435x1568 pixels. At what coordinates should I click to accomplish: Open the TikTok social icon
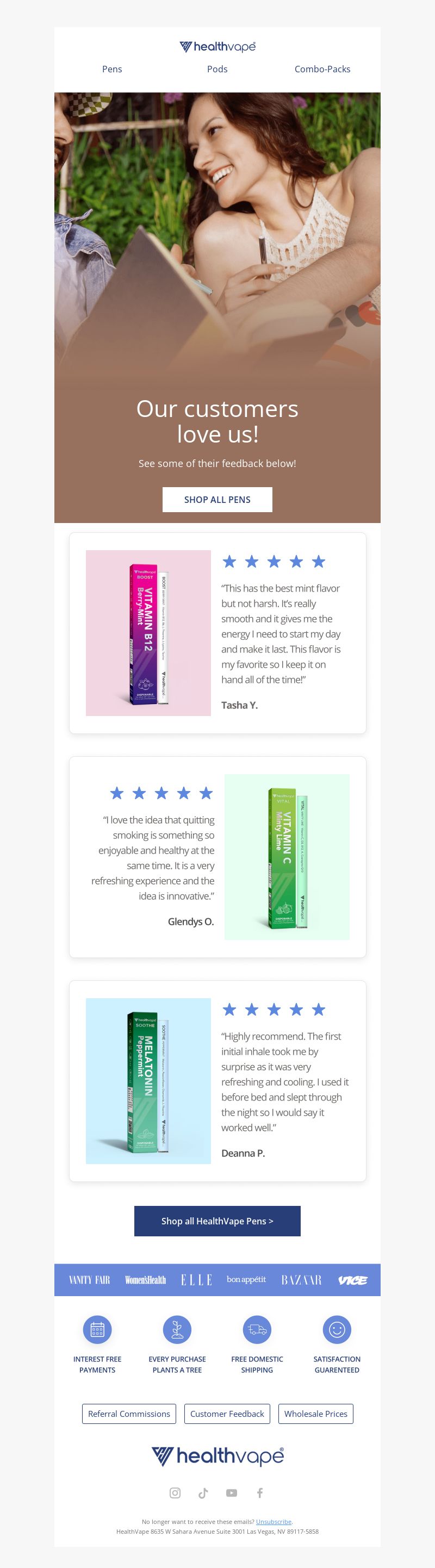coord(203,1492)
